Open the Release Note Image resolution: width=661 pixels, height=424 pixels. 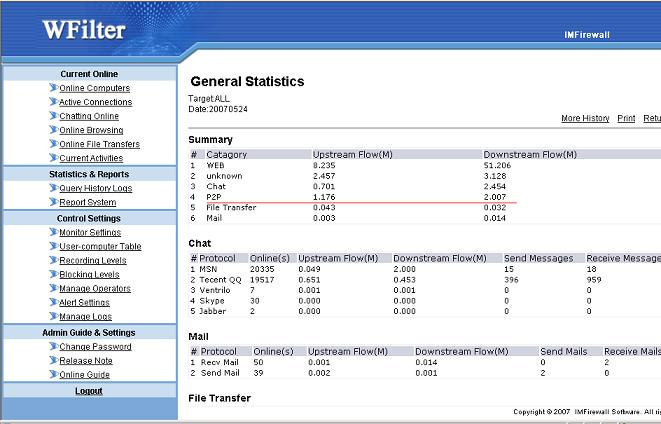tap(86, 361)
